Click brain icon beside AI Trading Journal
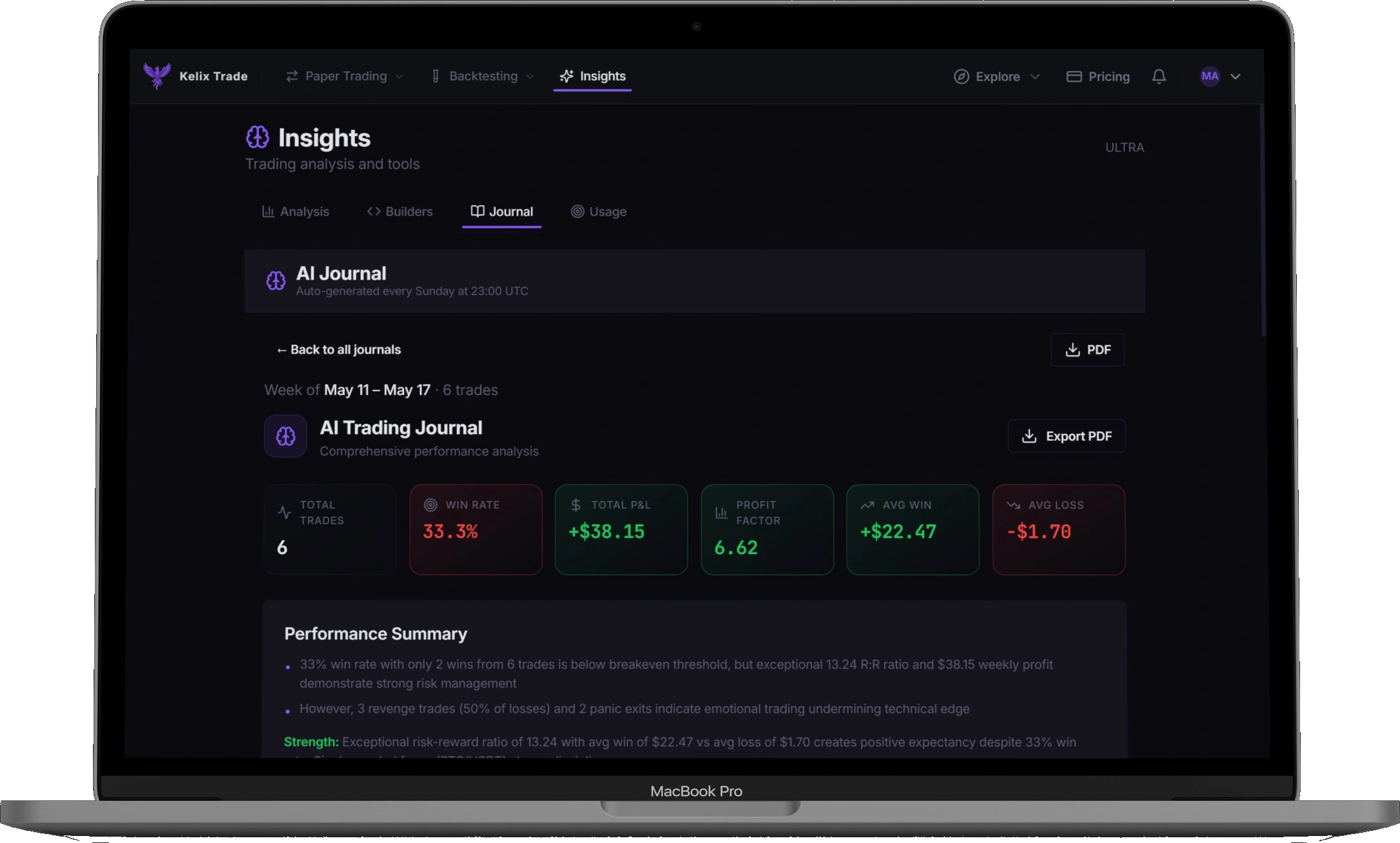Viewport: 1400px width, 843px height. 286,436
